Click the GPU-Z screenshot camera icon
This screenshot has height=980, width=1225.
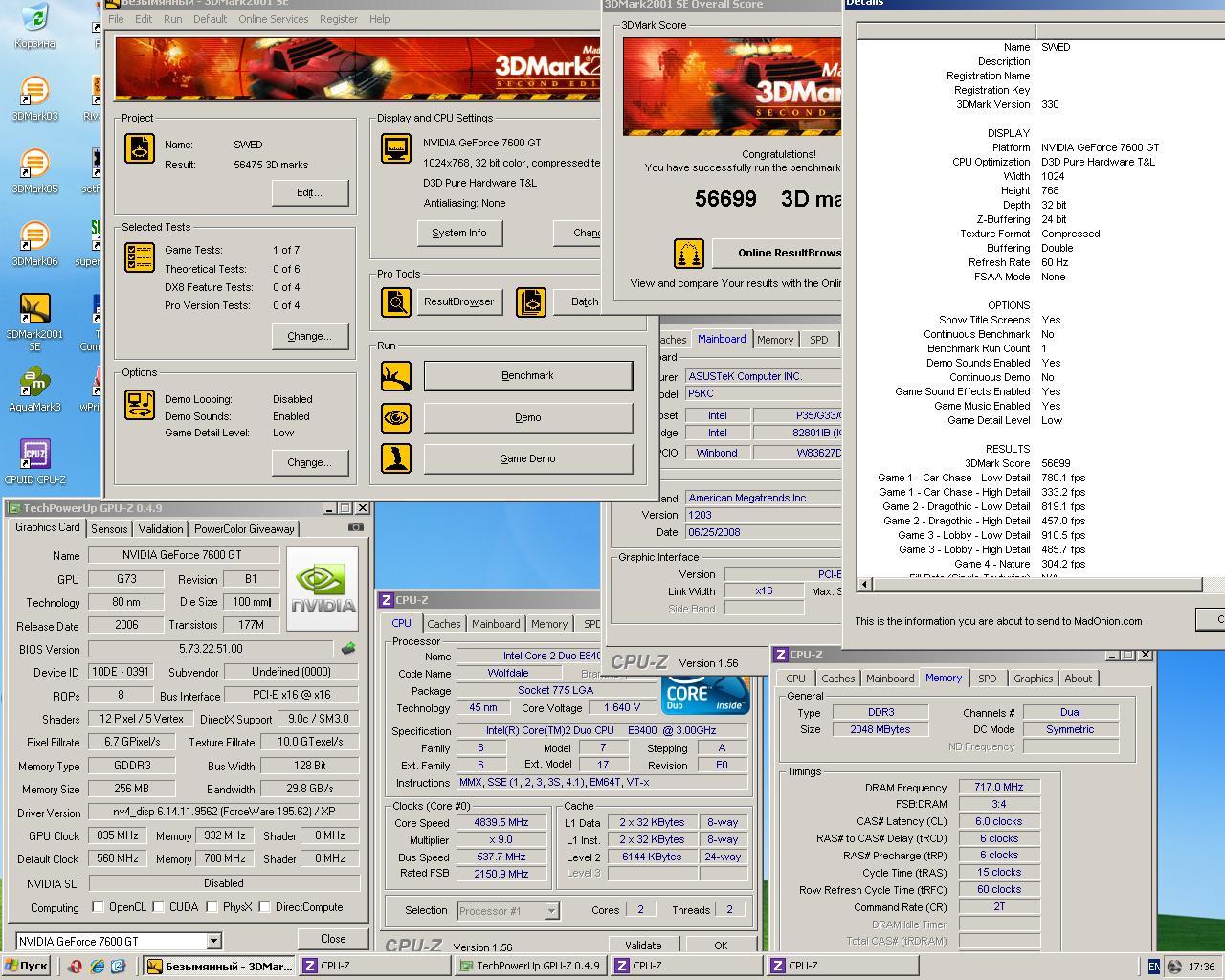click(355, 527)
